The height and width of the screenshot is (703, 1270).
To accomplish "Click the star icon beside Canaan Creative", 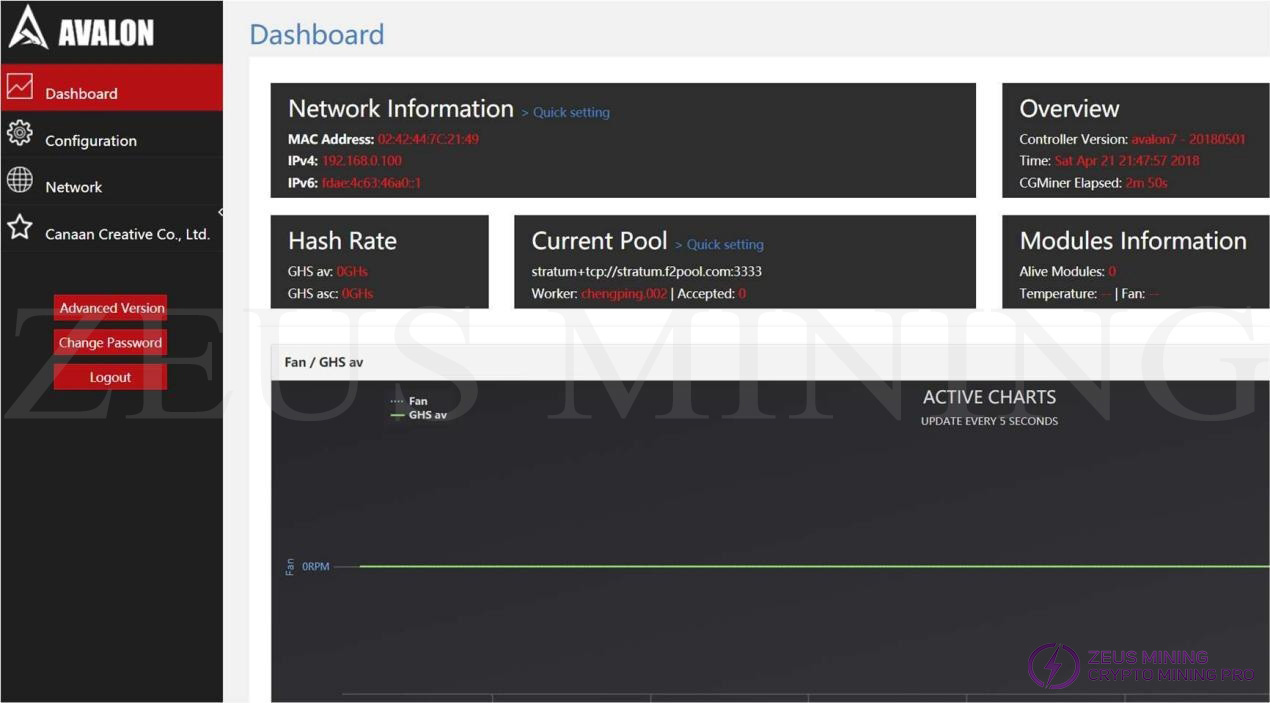I will tap(20, 227).
